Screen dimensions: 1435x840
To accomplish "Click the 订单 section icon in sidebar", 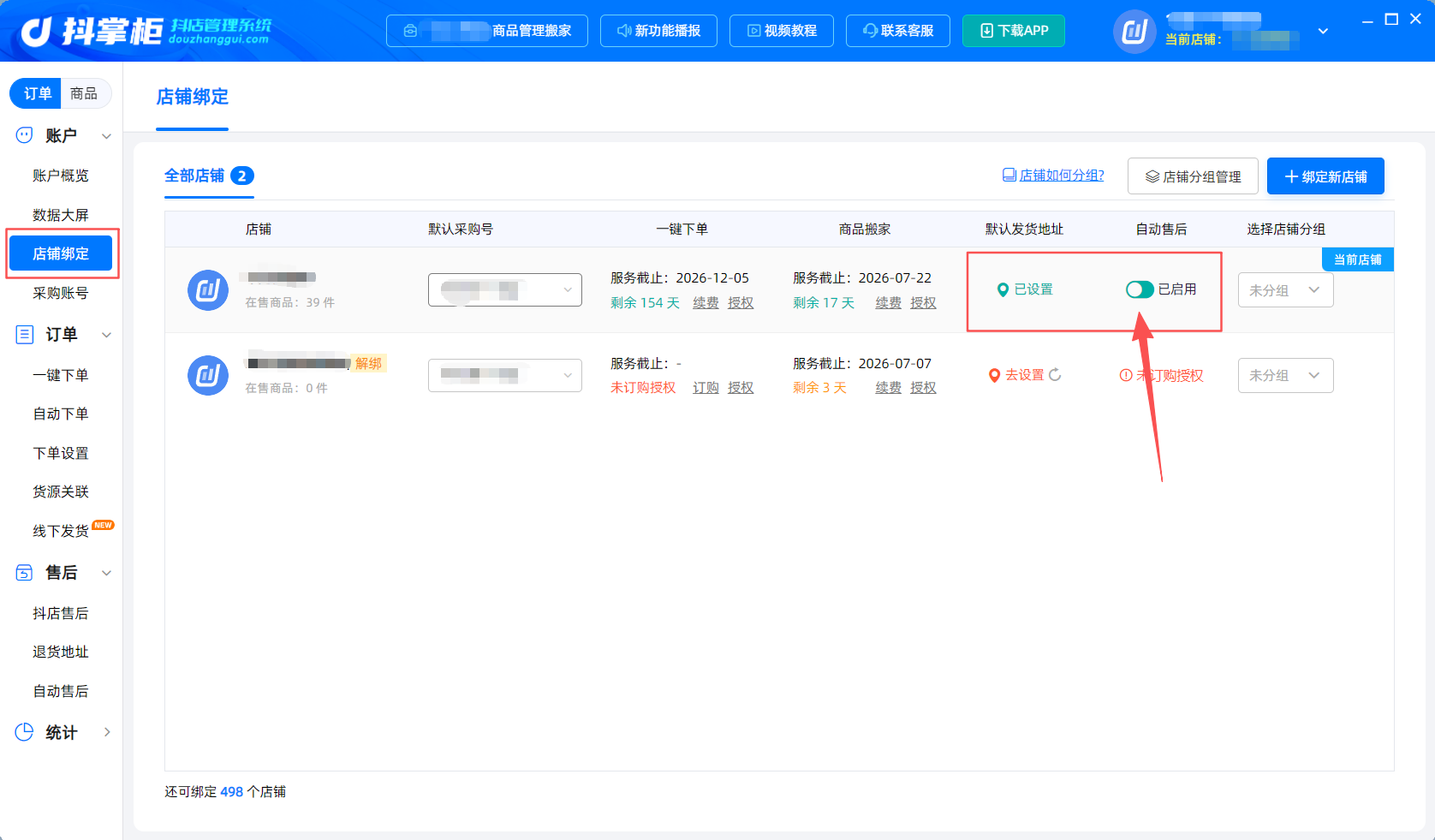I will tap(25, 334).
